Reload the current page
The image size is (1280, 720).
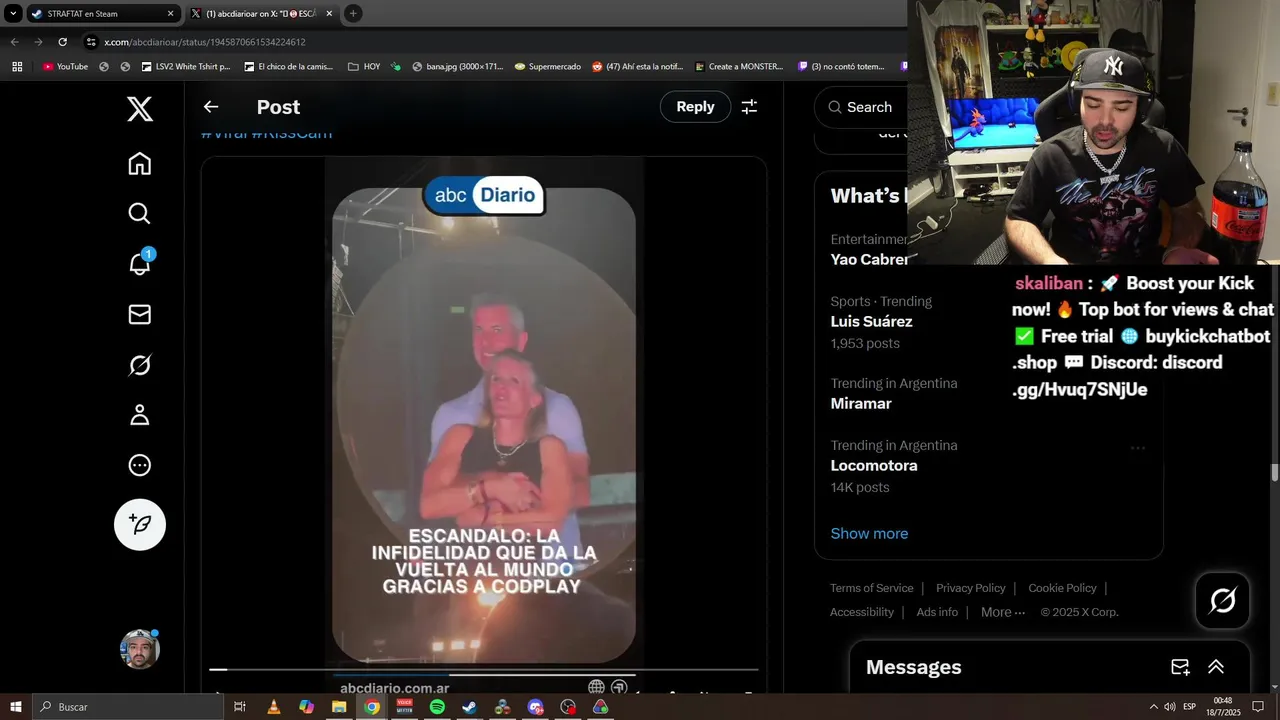(x=62, y=42)
